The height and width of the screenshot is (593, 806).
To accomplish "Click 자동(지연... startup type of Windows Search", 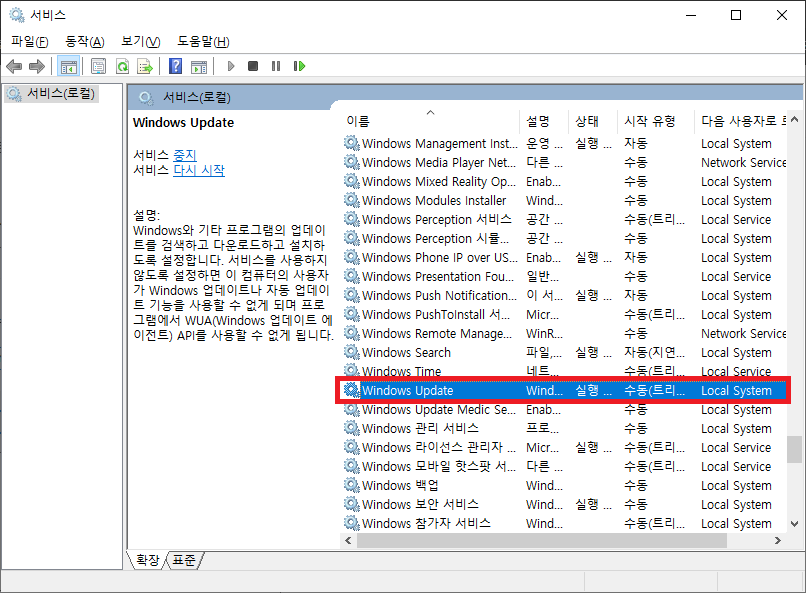I will tap(654, 352).
